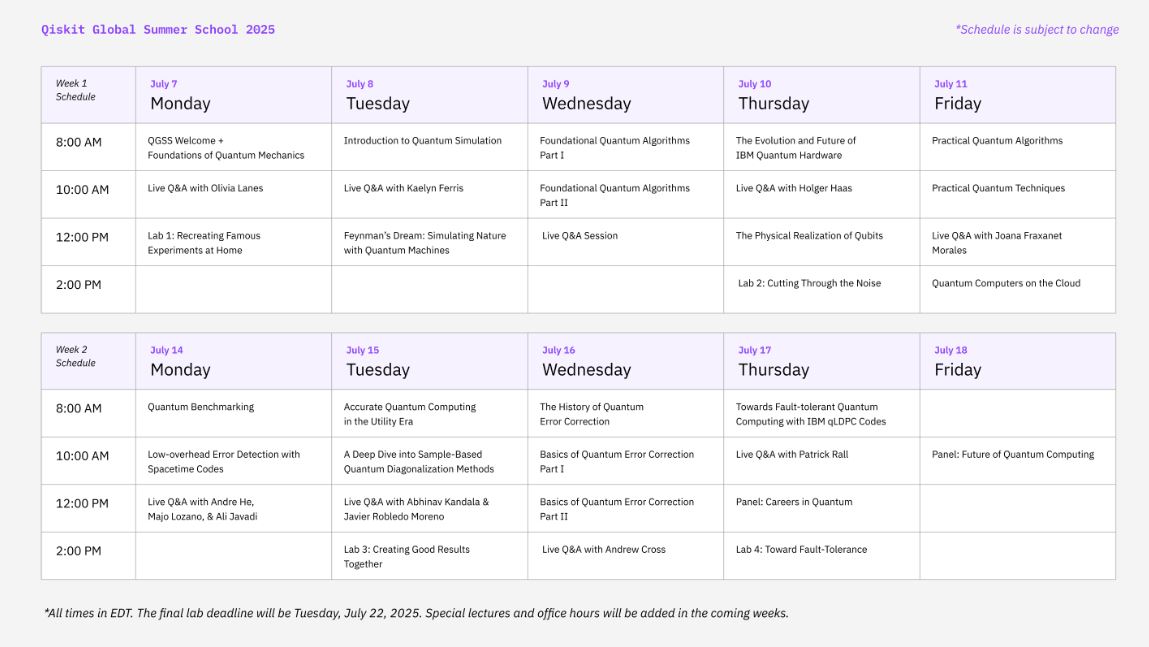Click the Qiskit Global Summer School 2025 title
This screenshot has height=647, width=1149.
click(x=158, y=30)
